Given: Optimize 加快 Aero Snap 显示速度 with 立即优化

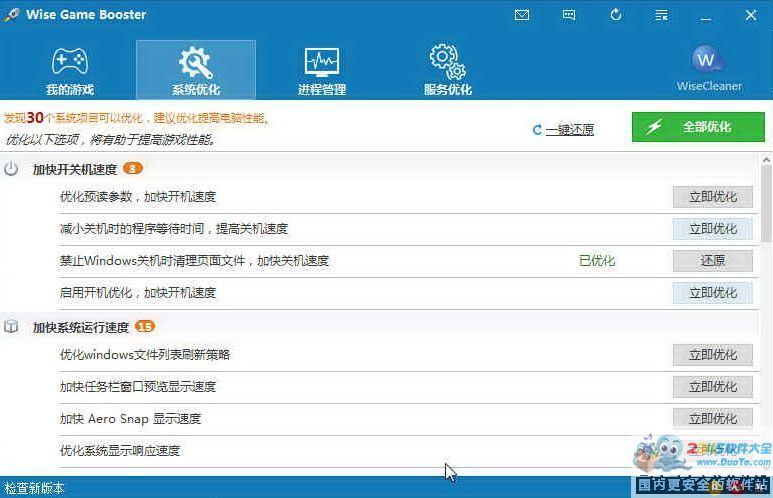Looking at the screenshot, I should [x=713, y=419].
